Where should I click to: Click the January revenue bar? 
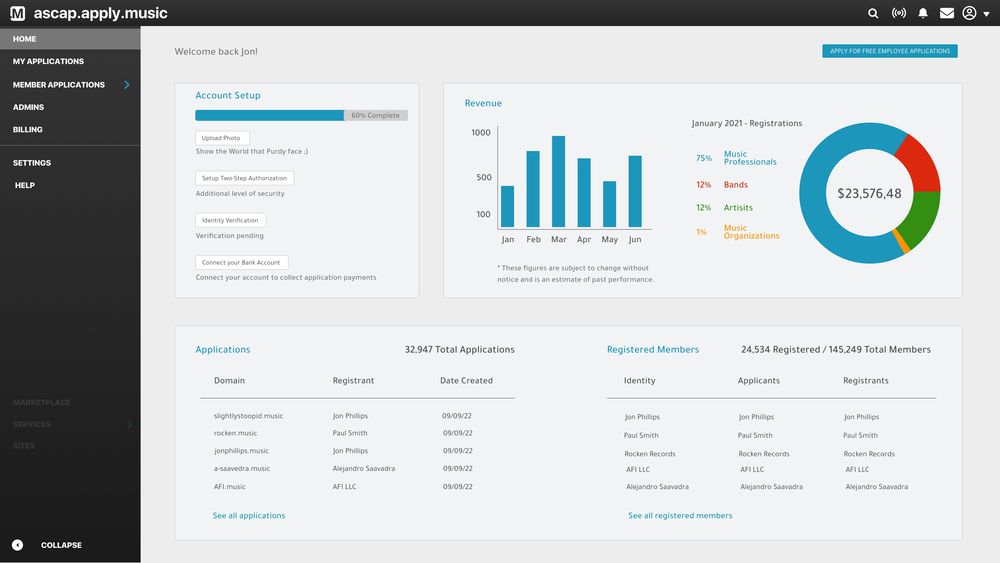click(507, 207)
